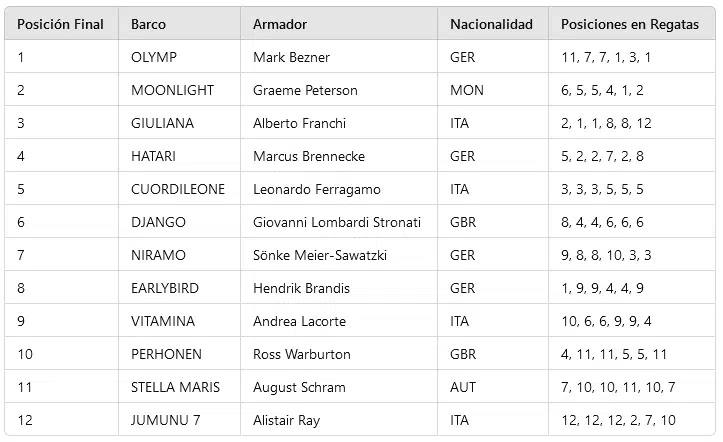Select the HATARI row boat cell
723x442 pixels.
[x=153, y=156]
